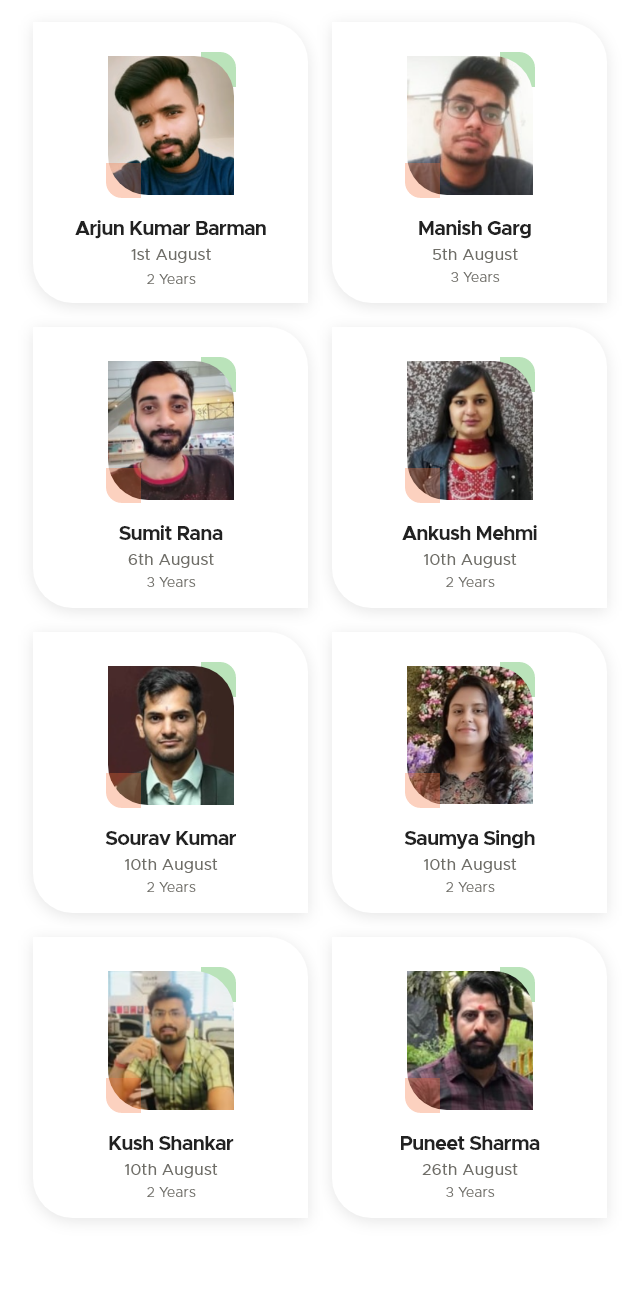The height and width of the screenshot is (1289, 640).
Task: Click Manish Garg's profile photo
Action: pyautogui.click(x=470, y=125)
